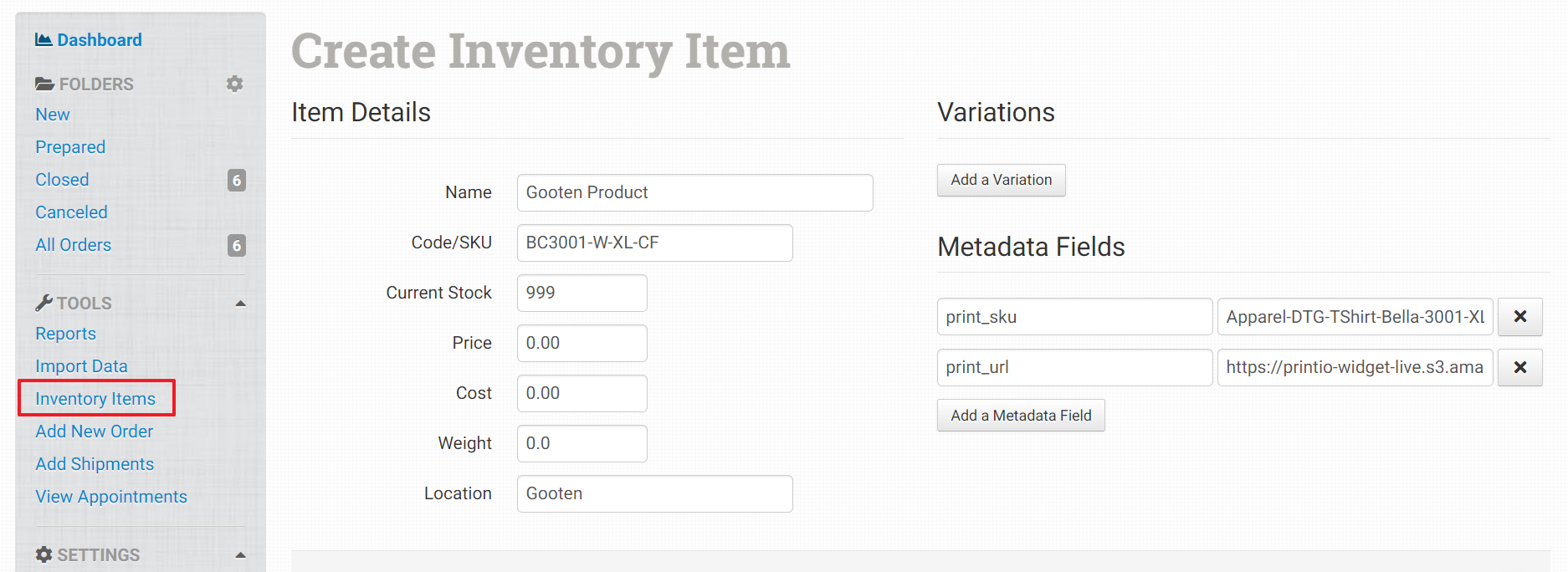1568x572 pixels.
Task: Go to Import Data
Action: click(81, 366)
